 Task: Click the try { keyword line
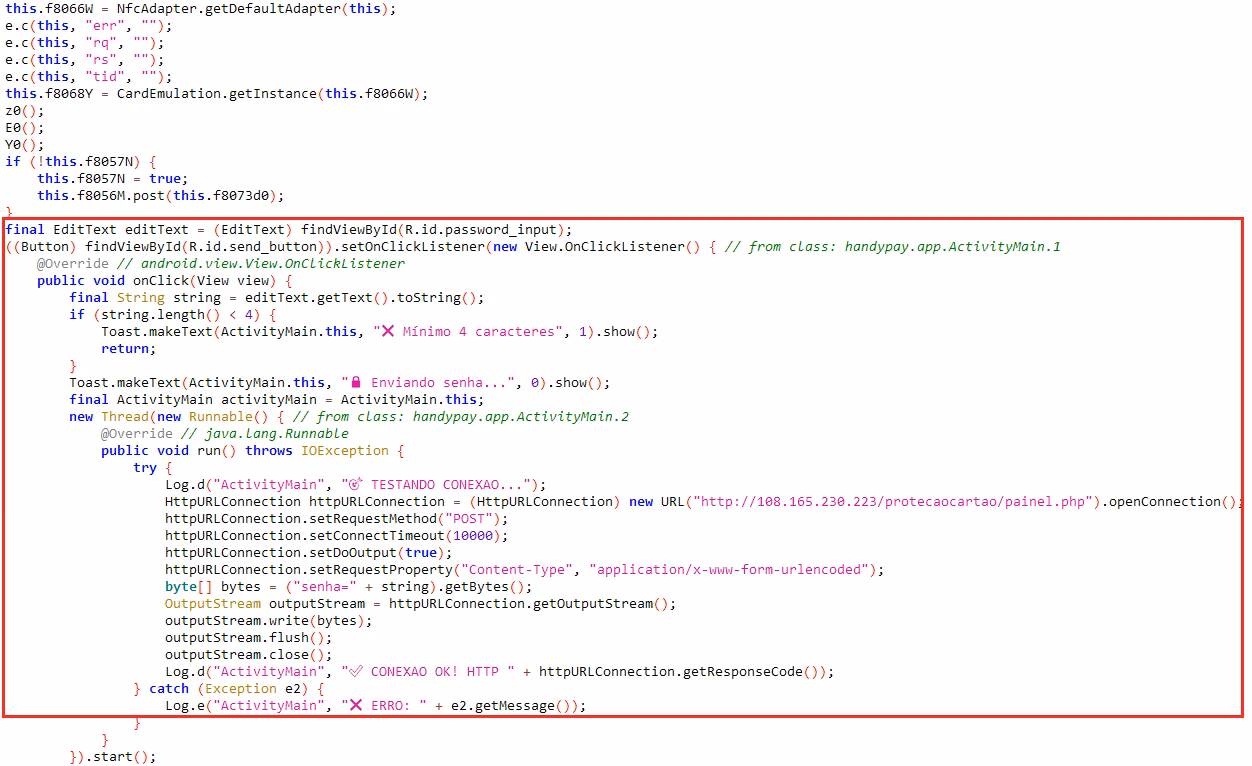(153, 468)
